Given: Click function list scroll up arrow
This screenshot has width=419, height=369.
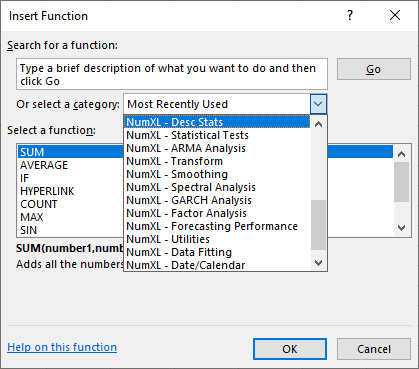Looking at the screenshot, I should pos(402,154).
